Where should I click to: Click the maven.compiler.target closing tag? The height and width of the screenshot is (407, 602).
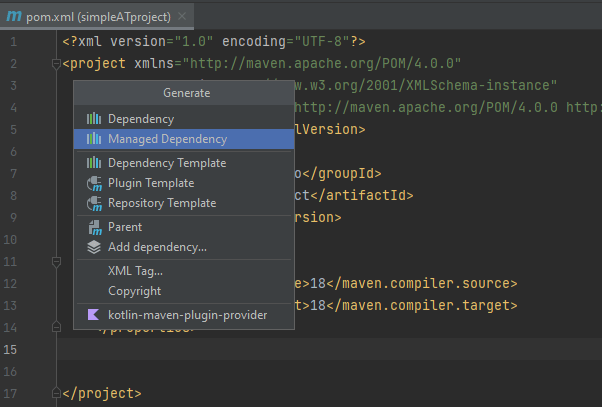coord(422,305)
